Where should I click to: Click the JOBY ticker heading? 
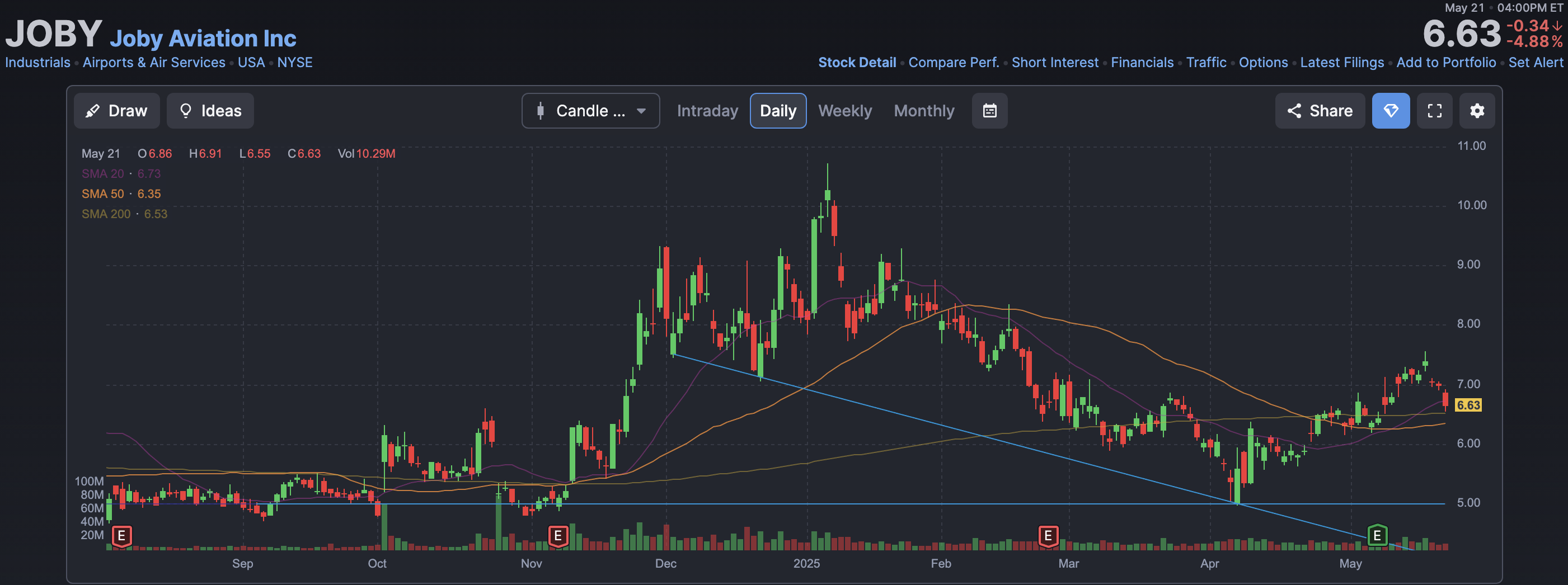click(x=54, y=34)
